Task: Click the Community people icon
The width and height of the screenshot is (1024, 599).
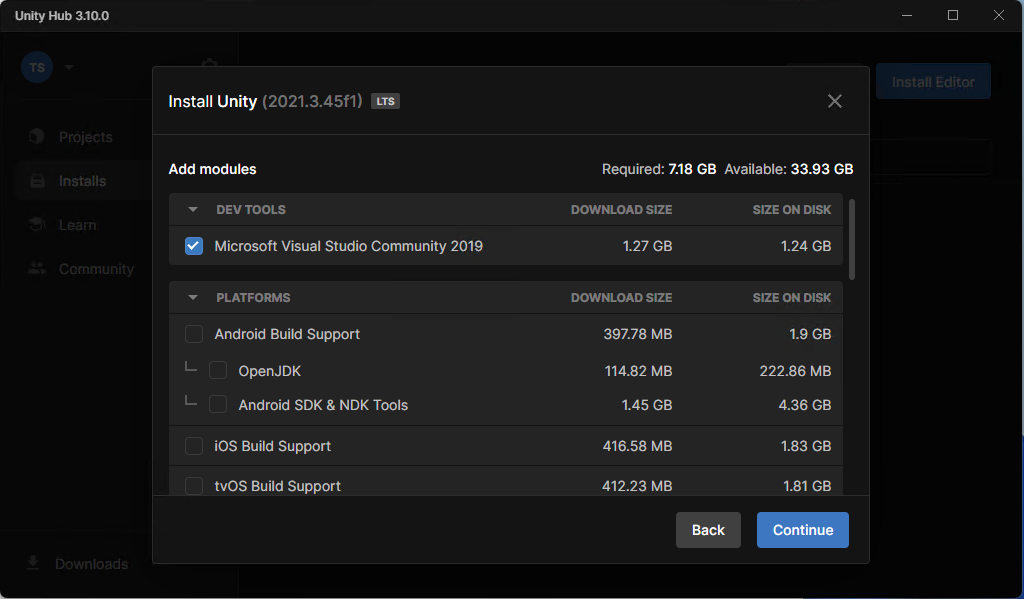Action: click(37, 269)
